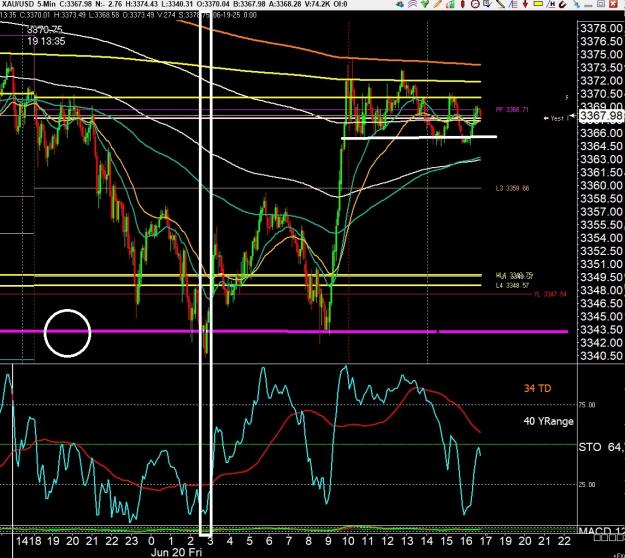
Task: Click the L4 3348.57 level label
Action: coord(514,285)
